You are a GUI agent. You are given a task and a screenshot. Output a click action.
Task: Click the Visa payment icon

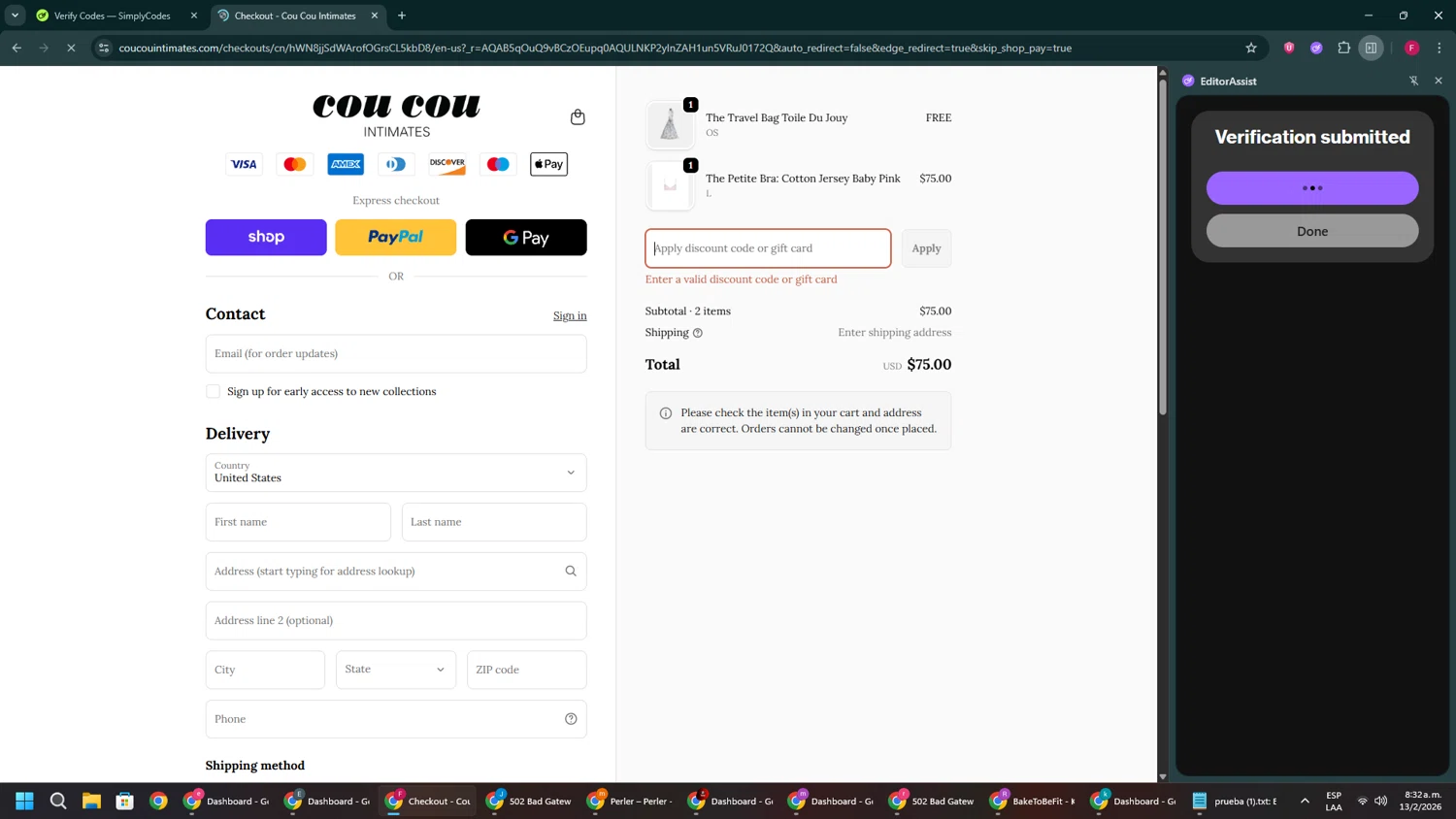tap(244, 164)
